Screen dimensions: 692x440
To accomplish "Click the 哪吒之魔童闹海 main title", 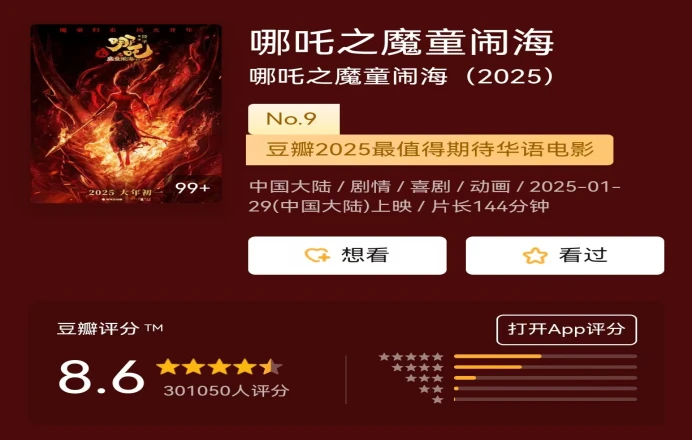I will [402, 42].
